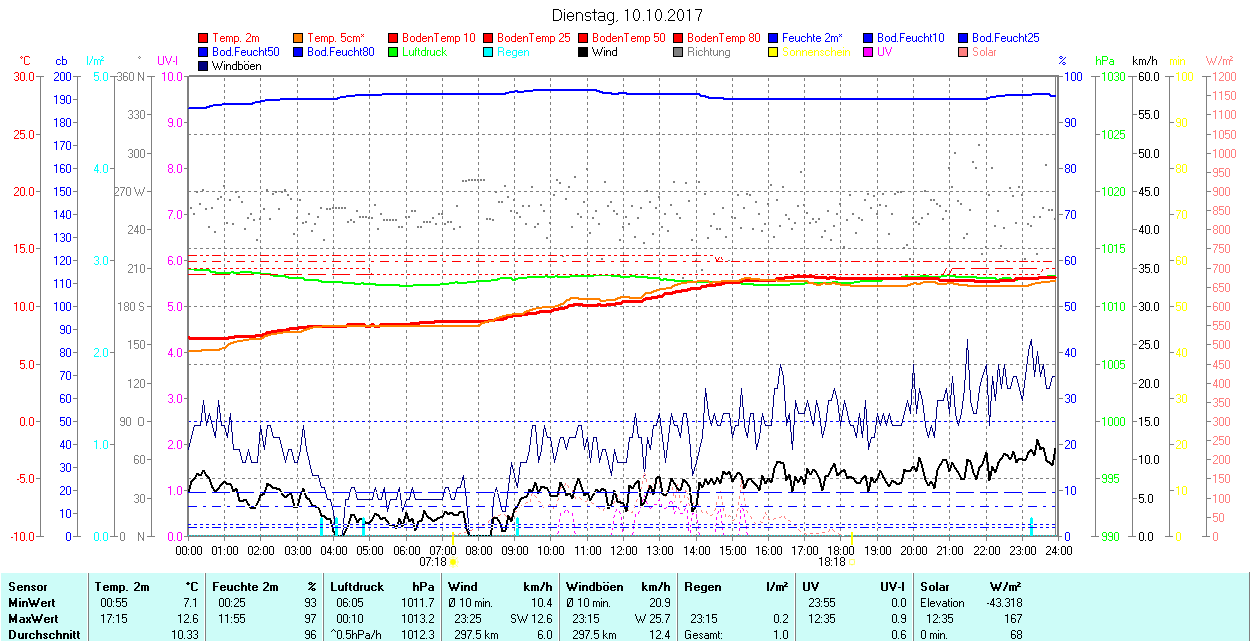Click the 'cb' axis unit label
Image resolution: width=1250 pixels, height=641 pixels.
(62, 61)
